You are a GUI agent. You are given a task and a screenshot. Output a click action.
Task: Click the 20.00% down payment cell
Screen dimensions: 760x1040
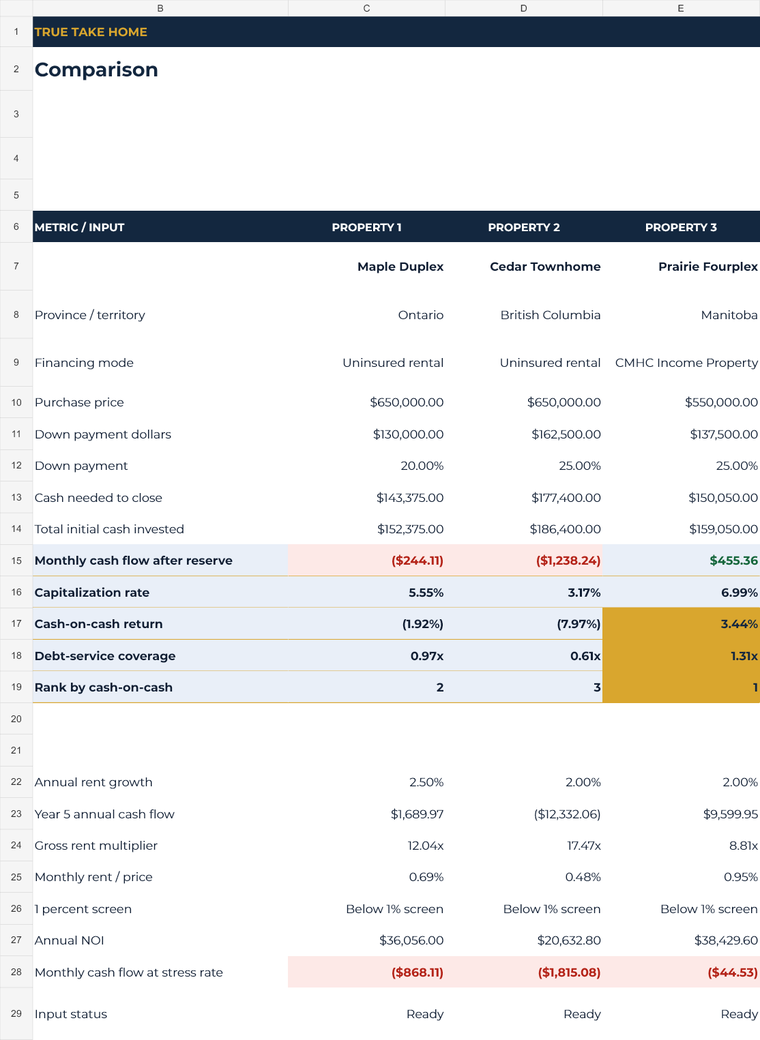tap(366, 466)
